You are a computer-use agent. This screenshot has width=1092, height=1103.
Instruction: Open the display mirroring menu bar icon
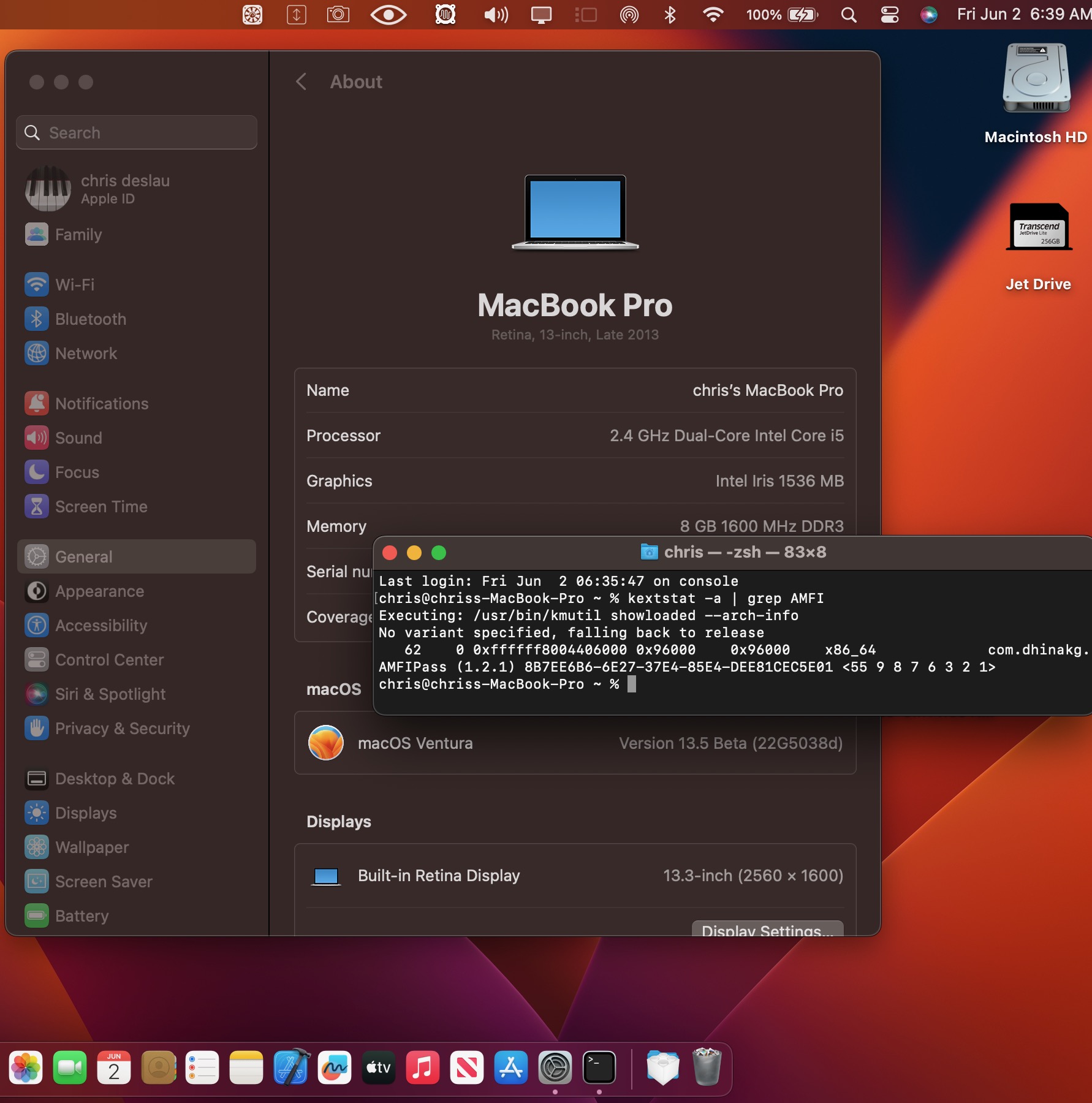coord(541,14)
